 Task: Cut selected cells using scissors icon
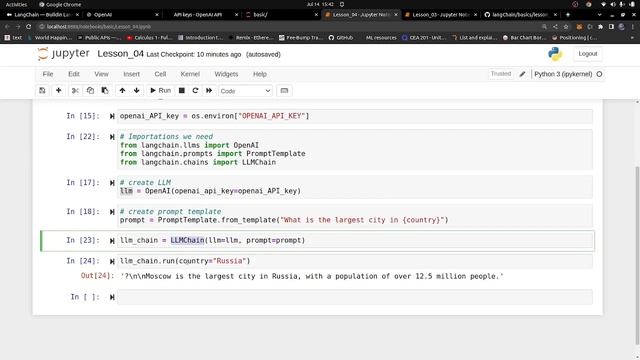click(75, 91)
